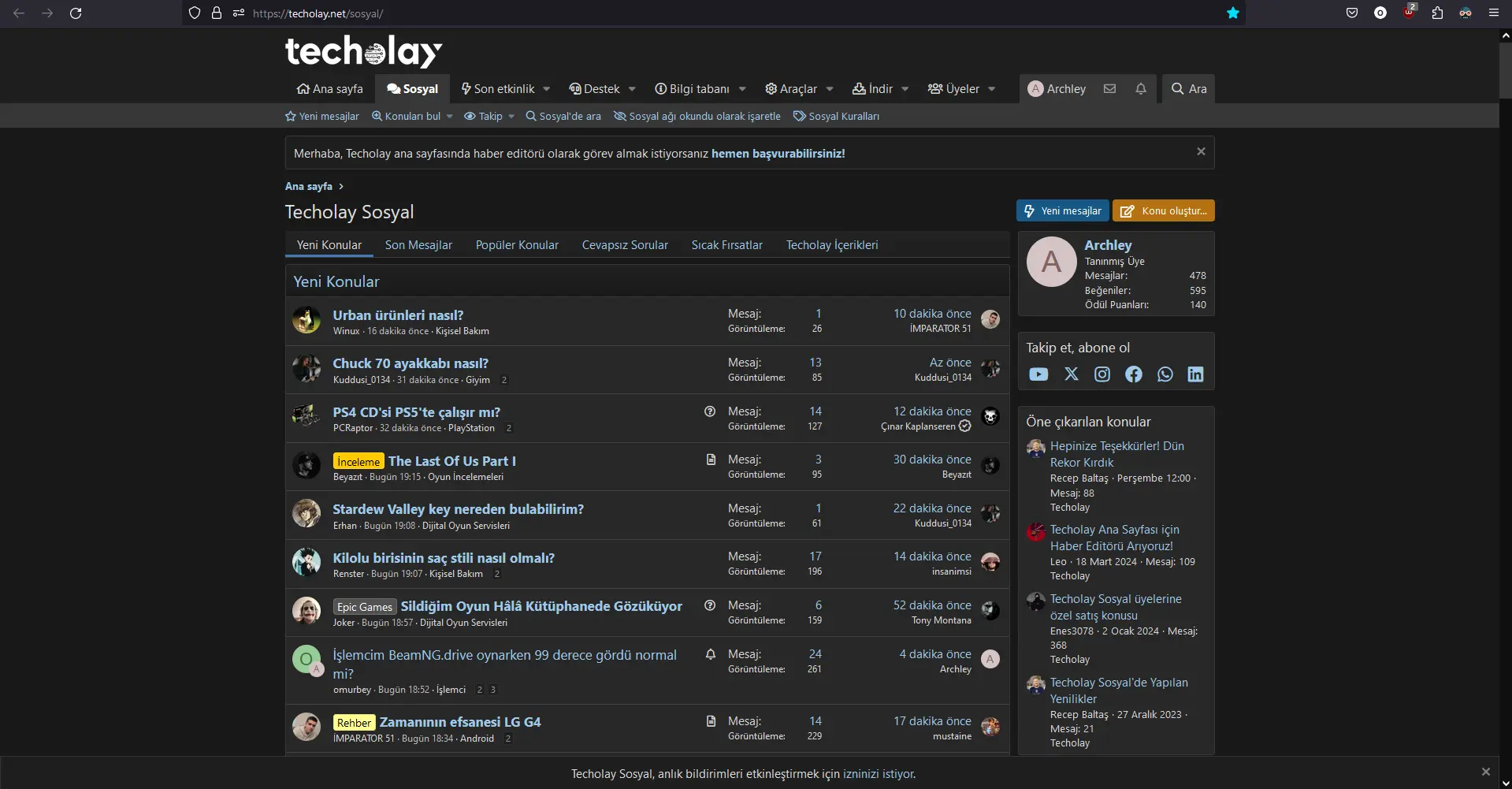Open Sosyal Kuralları link

(836, 116)
